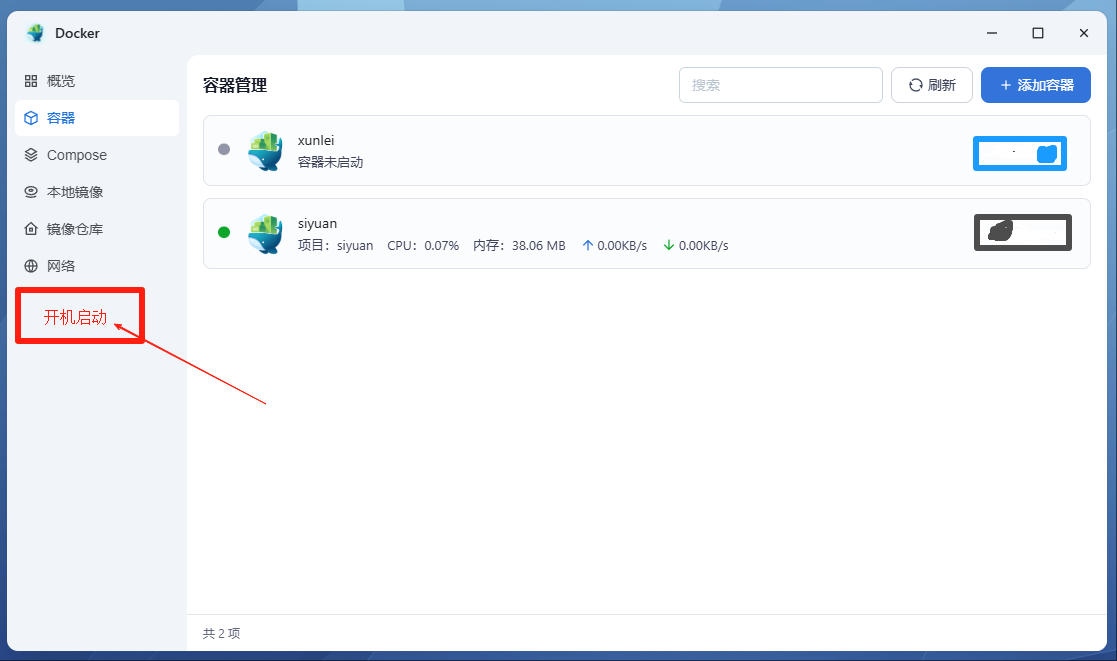Minimize the Docker window
Screen dimensions: 1117x661
point(992,33)
